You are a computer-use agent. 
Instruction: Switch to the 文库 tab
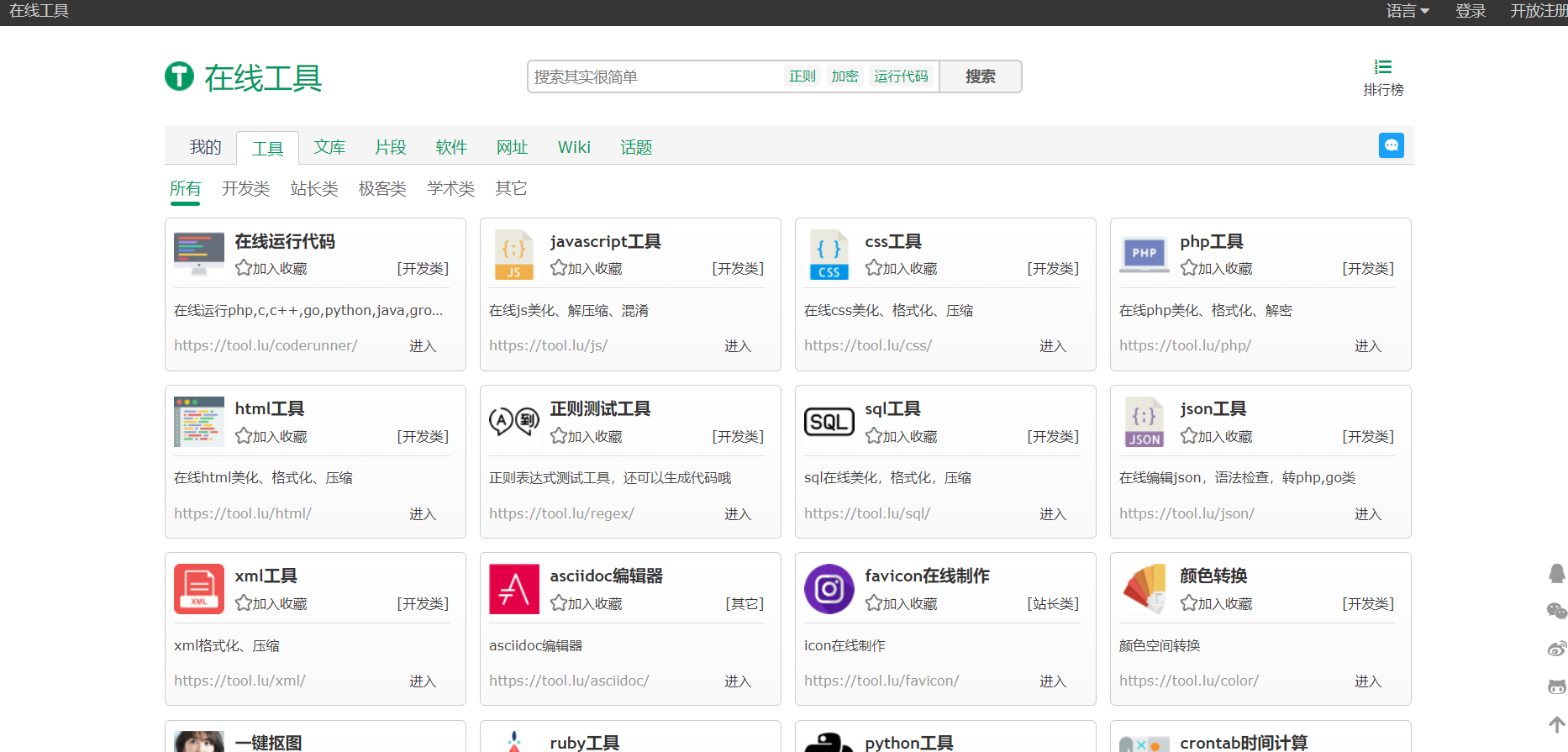coord(329,147)
